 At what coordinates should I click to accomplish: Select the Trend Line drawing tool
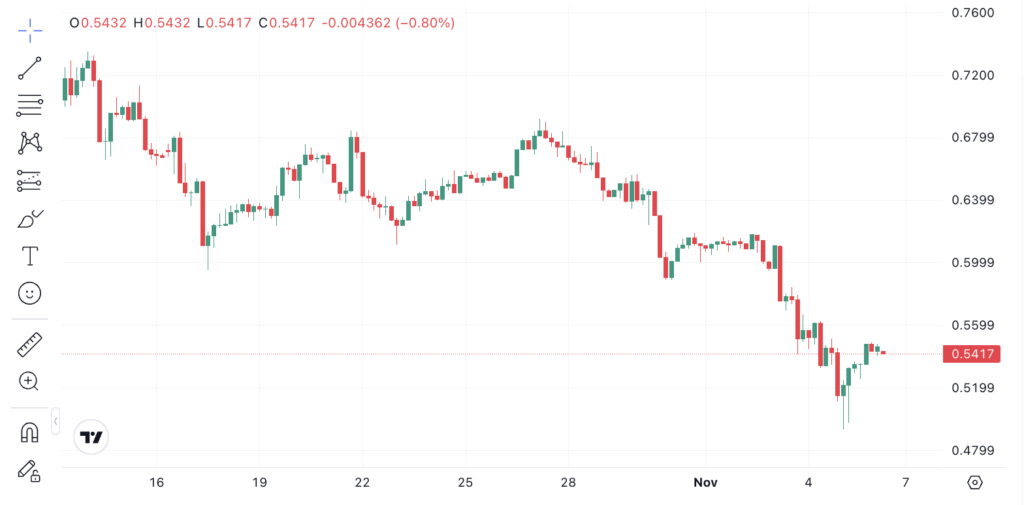point(30,68)
